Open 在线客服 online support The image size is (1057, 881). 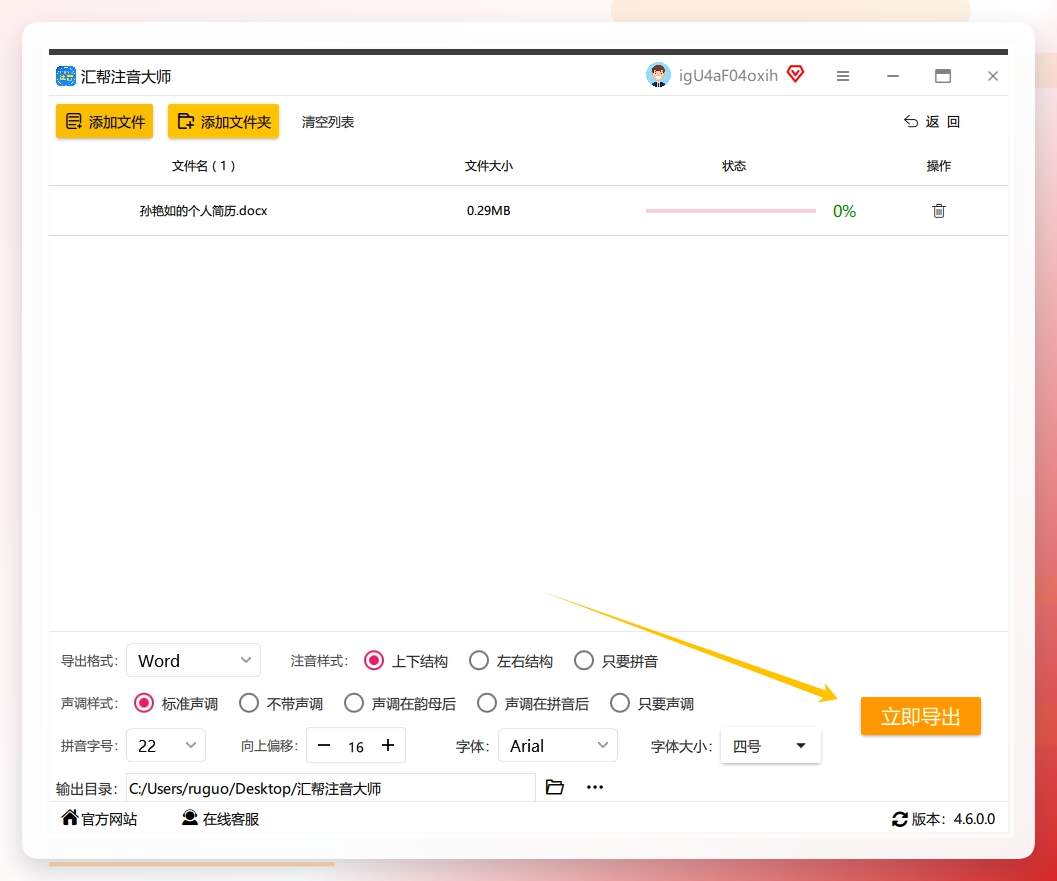click(220, 818)
